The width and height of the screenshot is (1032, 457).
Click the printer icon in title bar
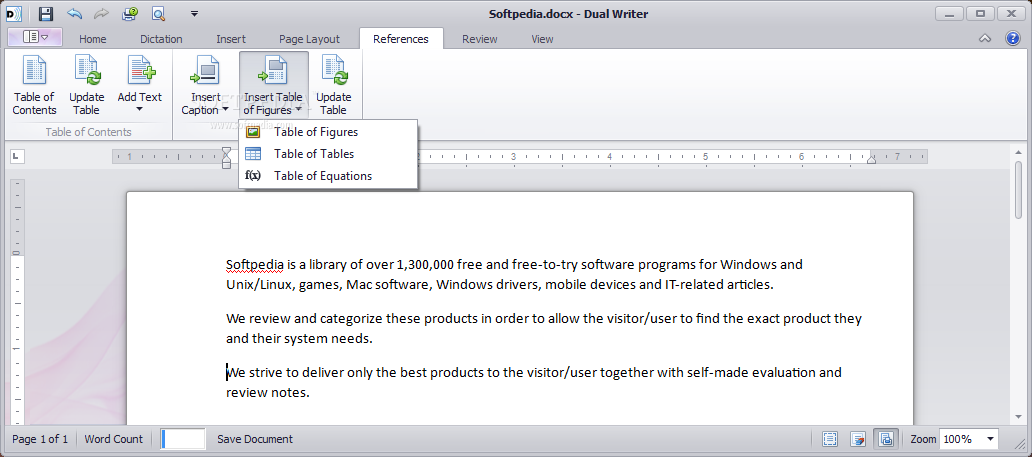tap(130, 13)
